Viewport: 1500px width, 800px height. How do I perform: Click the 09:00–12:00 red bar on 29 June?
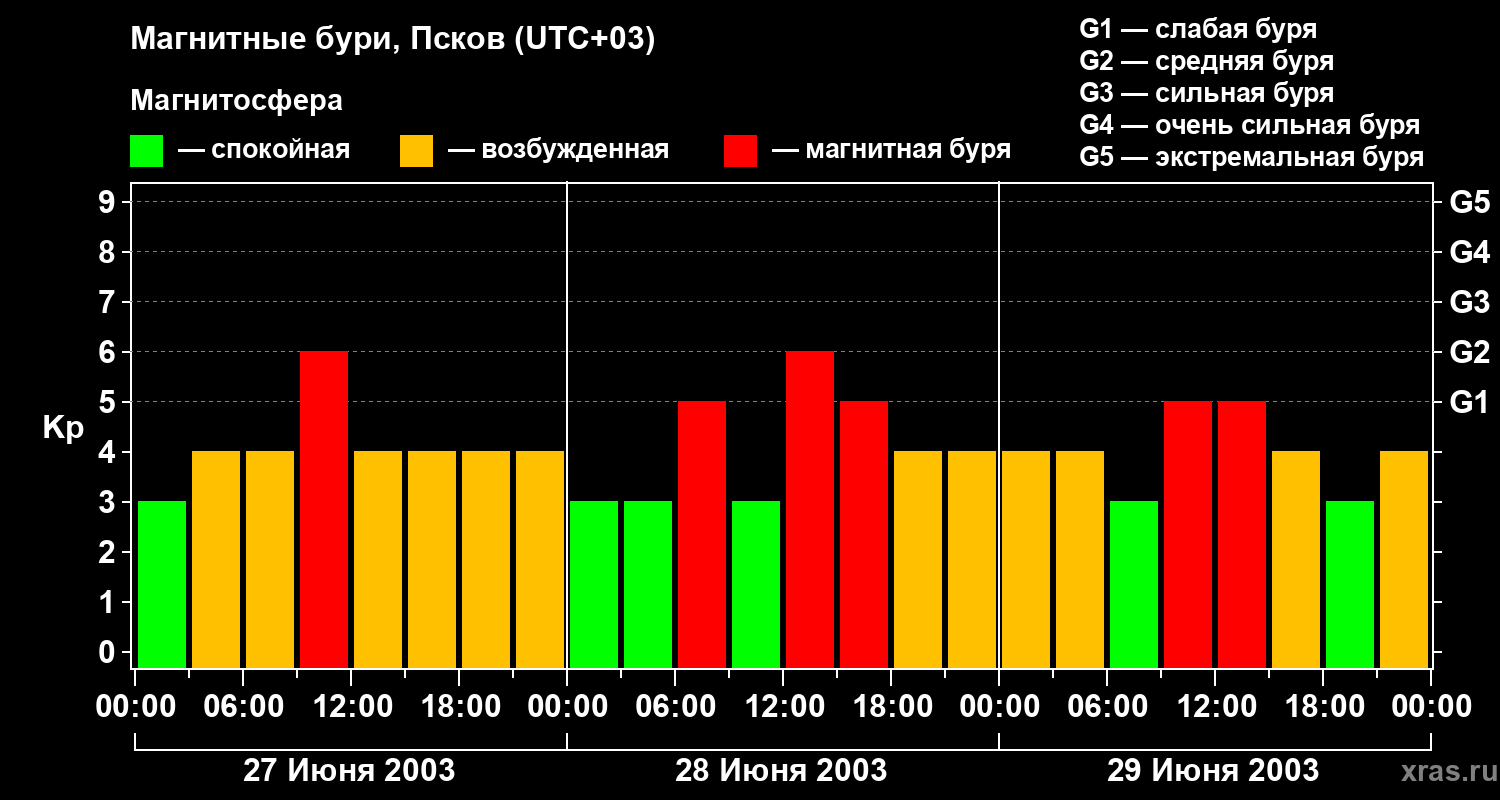(x=1188, y=535)
